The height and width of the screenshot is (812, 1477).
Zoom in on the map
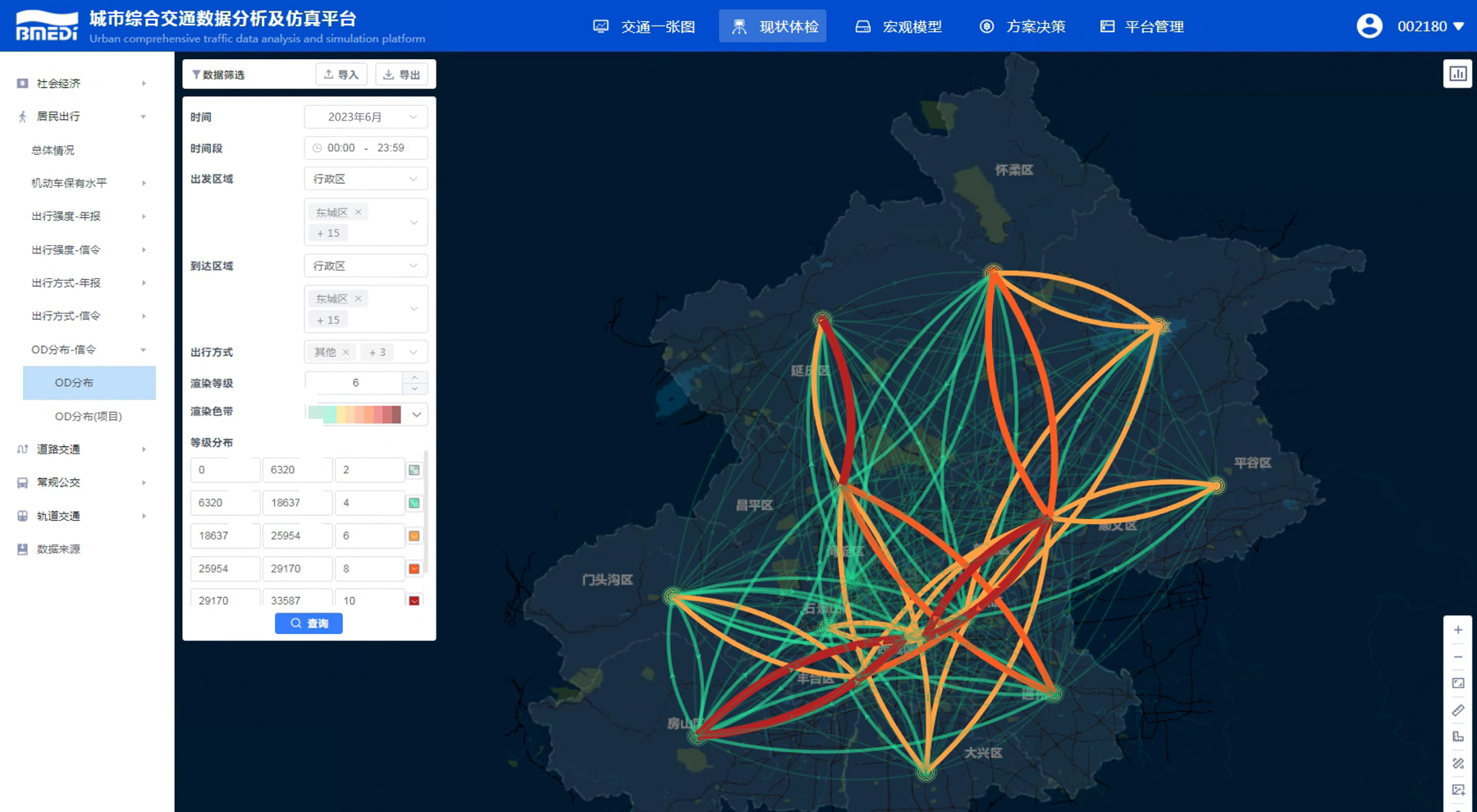click(1457, 630)
